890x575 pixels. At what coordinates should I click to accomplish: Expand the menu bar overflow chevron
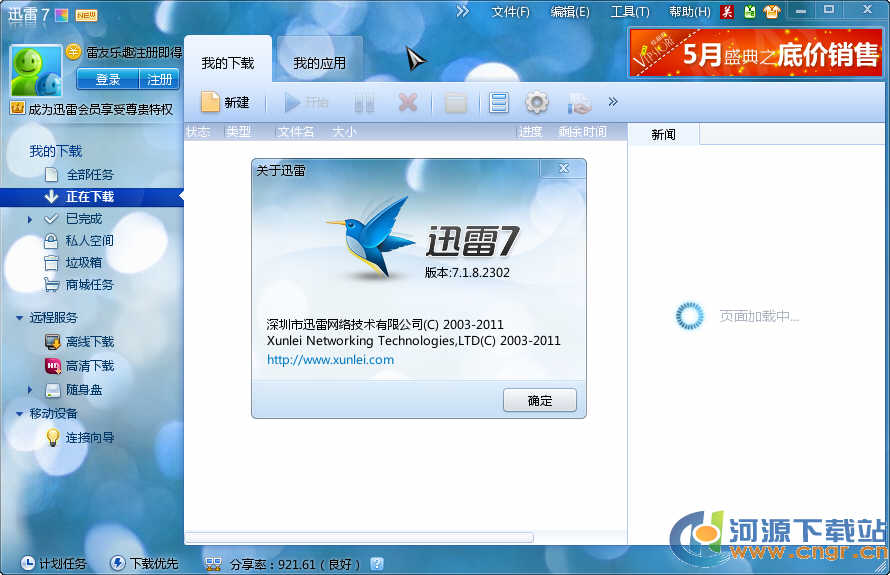(463, 11)
